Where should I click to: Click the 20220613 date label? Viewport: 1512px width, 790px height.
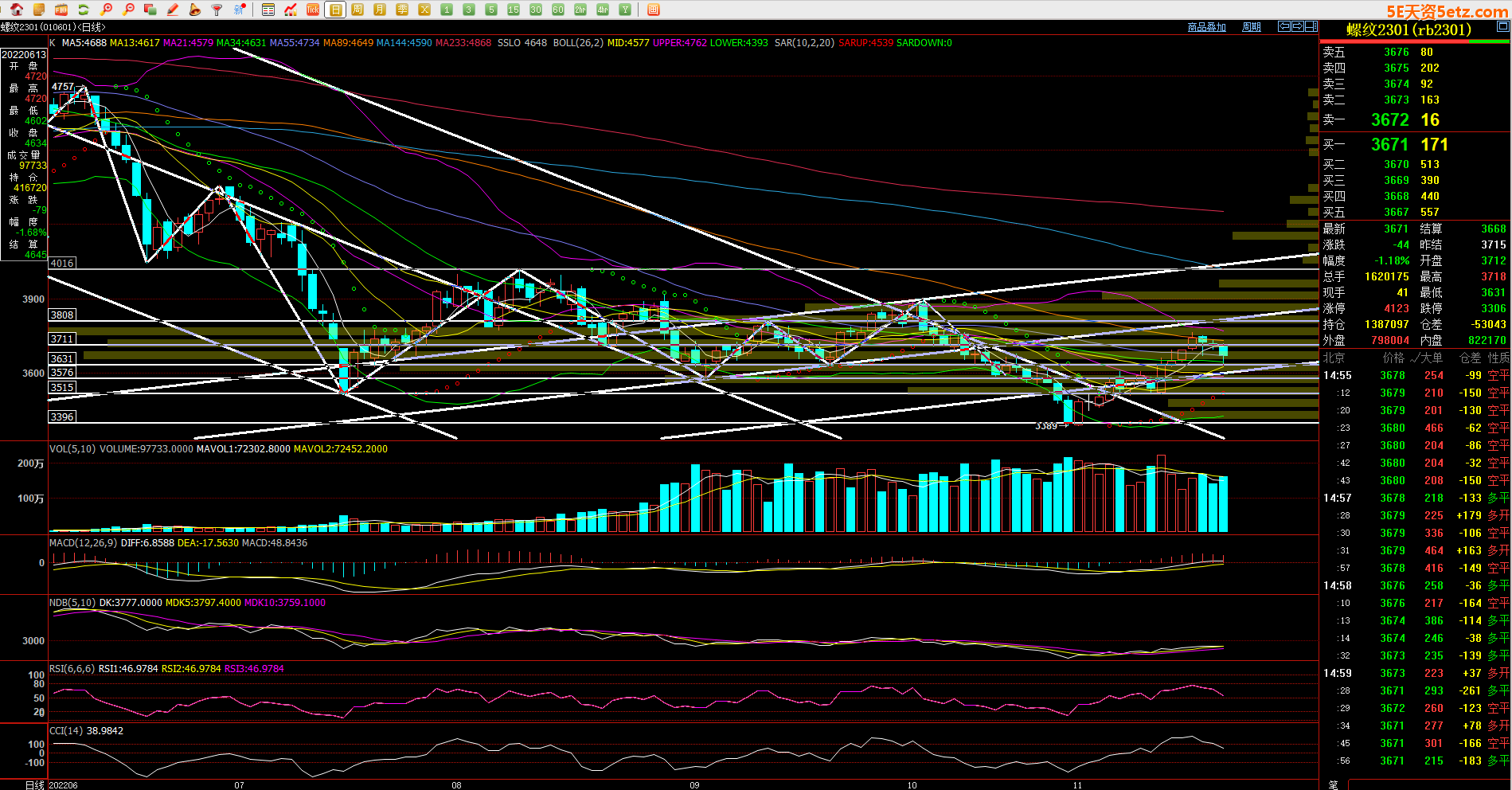[24, 55]
